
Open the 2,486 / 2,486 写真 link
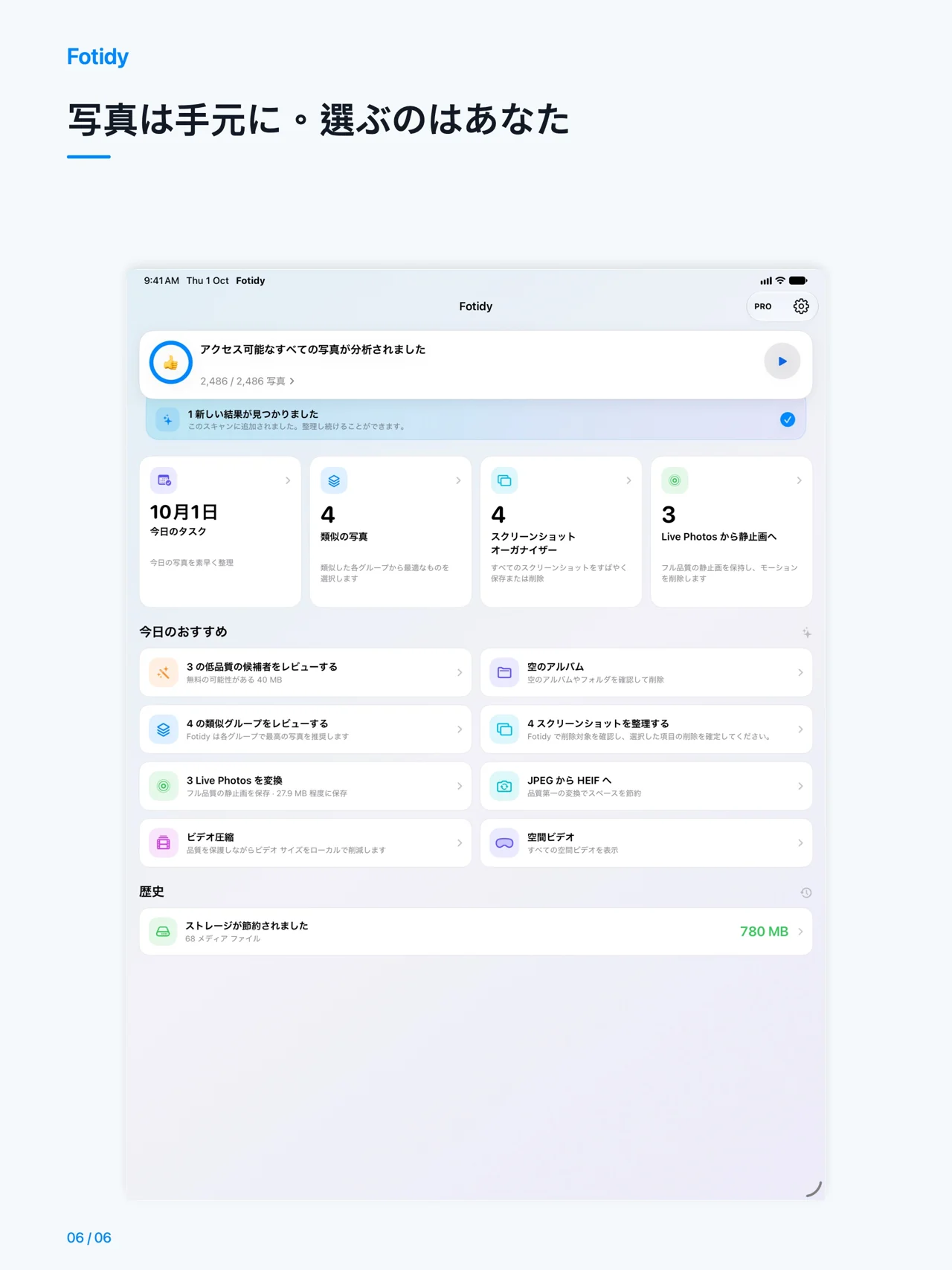[x=247, y=381]
